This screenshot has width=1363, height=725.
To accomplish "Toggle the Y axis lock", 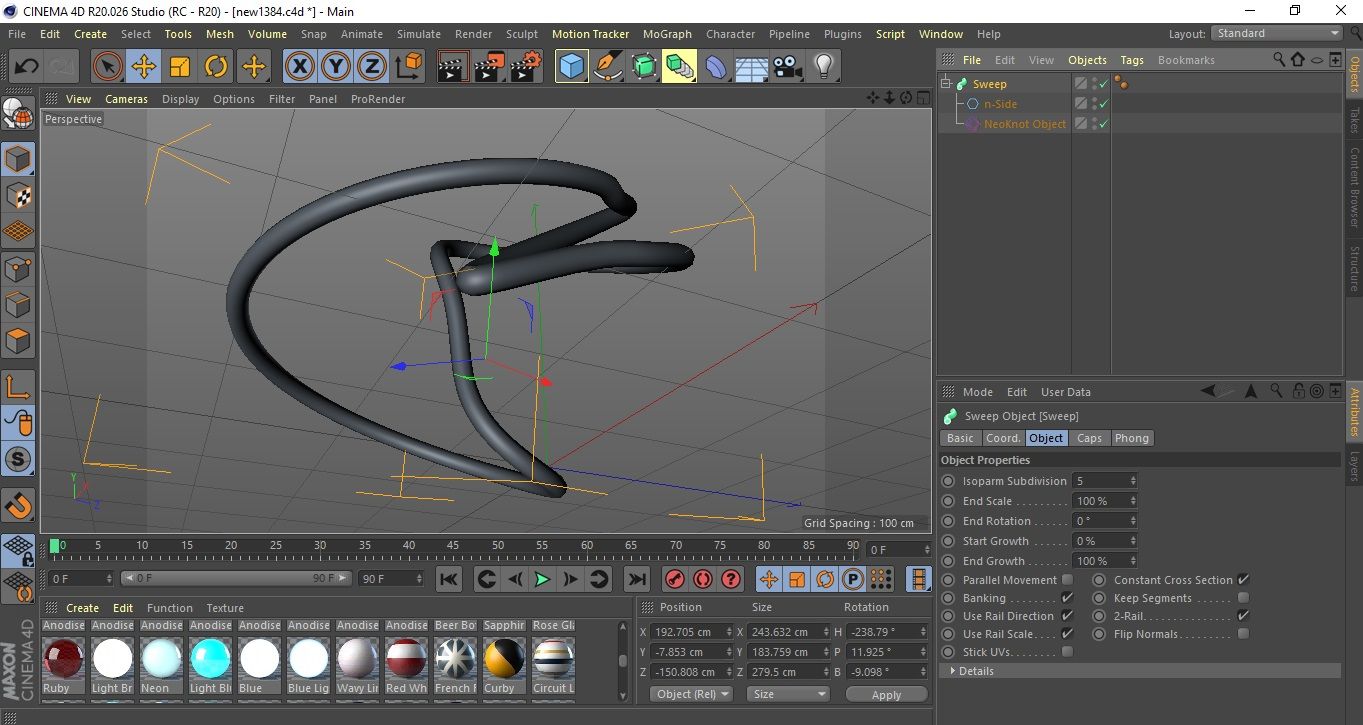I will click(x=336, y=67).
